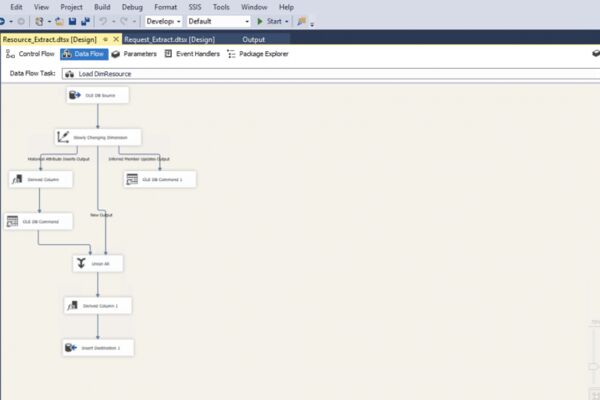Image resolution: width=600 pixels, height=400 pixels.
Task: Switch to the Package Explorer designer tab
Action: (x=258, y=54)
